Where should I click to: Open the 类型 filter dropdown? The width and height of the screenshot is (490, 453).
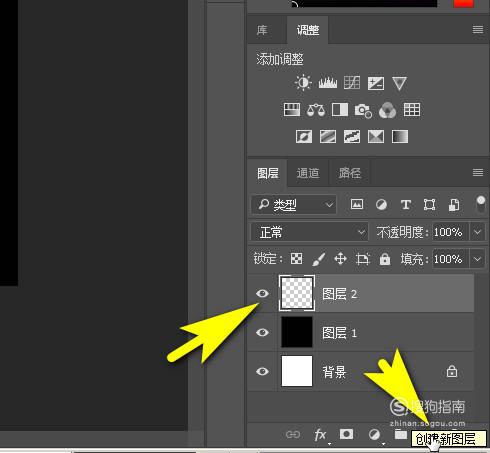pos(294,204)
